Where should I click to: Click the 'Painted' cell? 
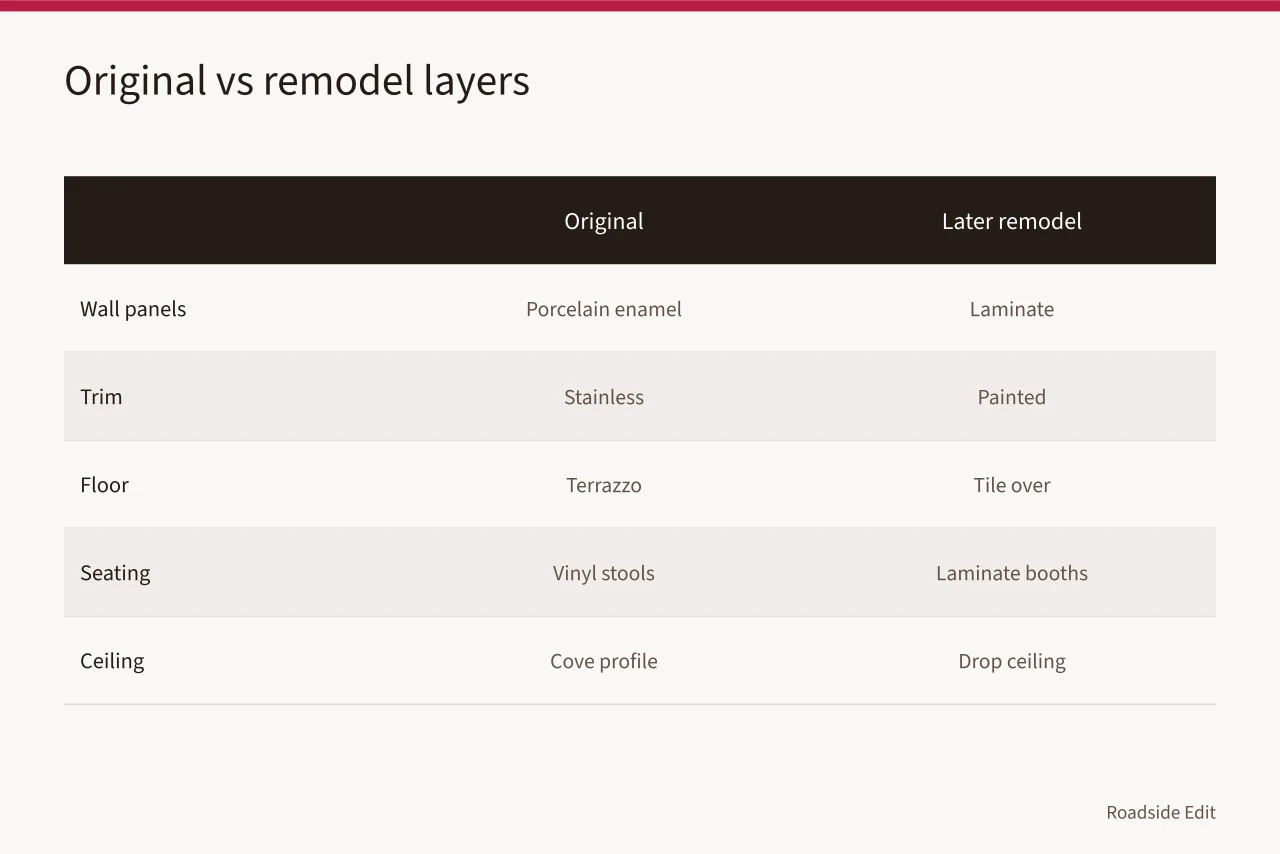point(1012,397)
